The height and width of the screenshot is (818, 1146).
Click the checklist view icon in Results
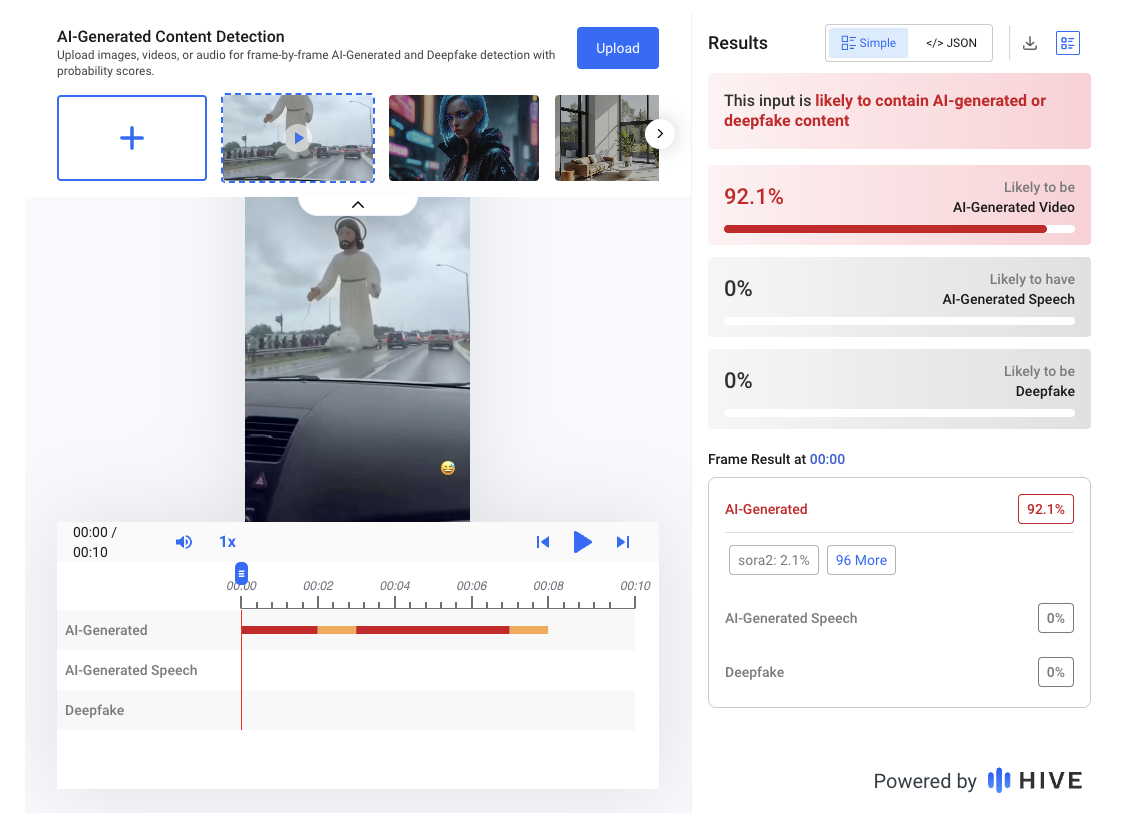coord(1068,43)
